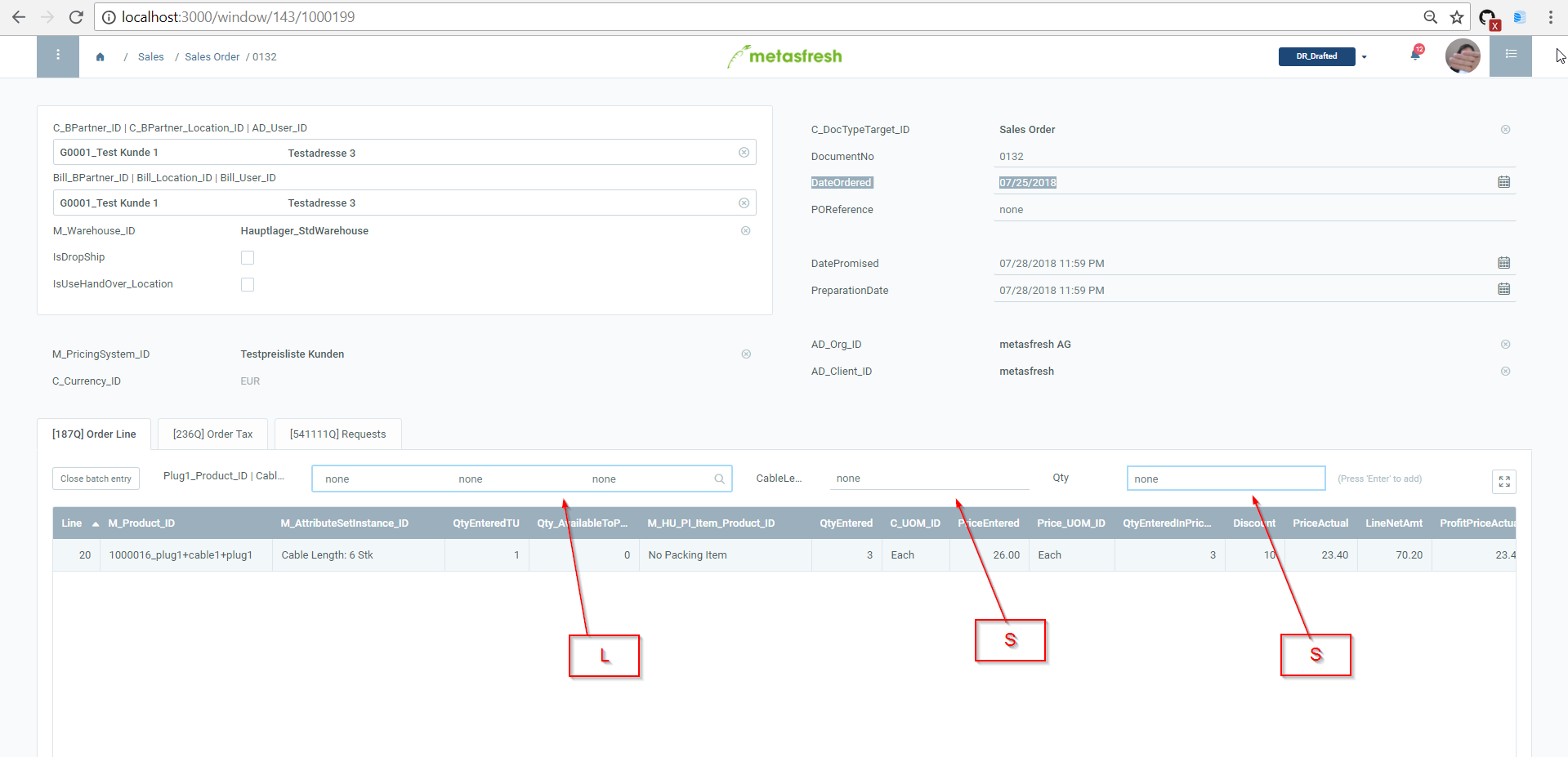Enable the IsDropShip checkbox
Image resolution: width=1568 pixels, height=757 pixels.
pyautogui.click(x=248, y=257)
